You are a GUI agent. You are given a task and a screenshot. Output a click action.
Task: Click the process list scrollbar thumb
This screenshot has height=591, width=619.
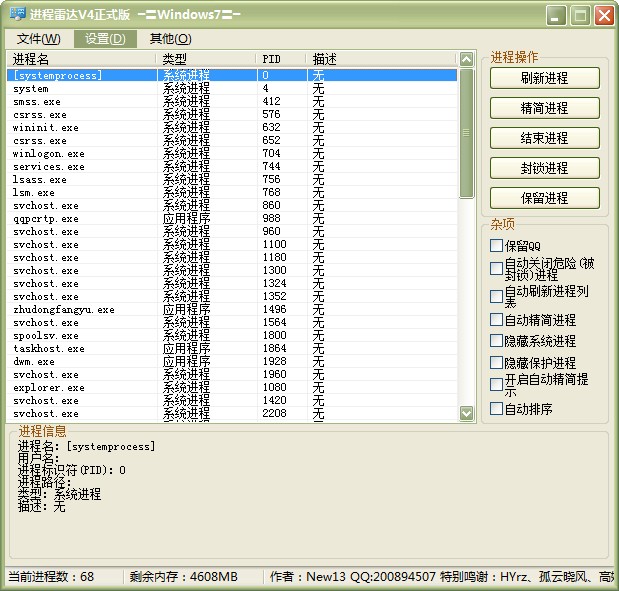(x=466, y=133)
